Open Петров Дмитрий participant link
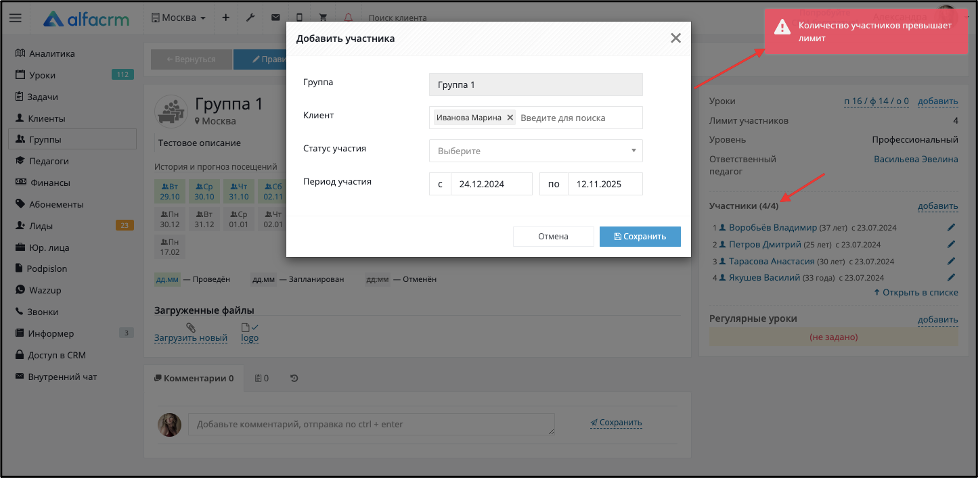979x479 pixels. [765, 244]
